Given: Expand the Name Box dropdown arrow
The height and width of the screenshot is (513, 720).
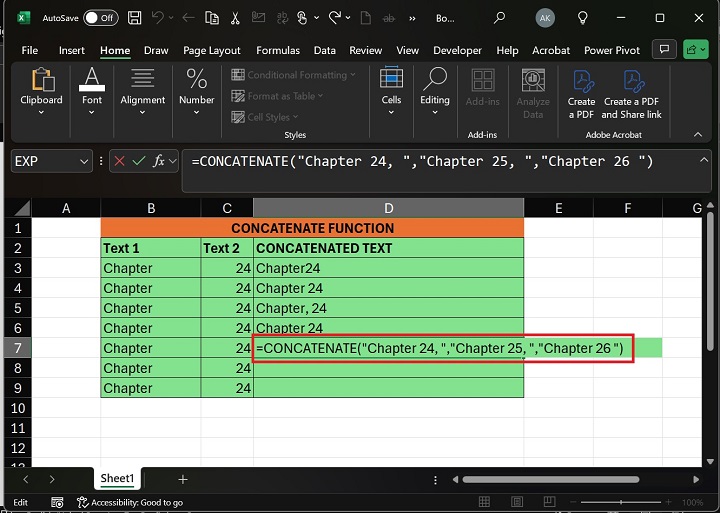Looking at the screenshot, I should (84, 161).
